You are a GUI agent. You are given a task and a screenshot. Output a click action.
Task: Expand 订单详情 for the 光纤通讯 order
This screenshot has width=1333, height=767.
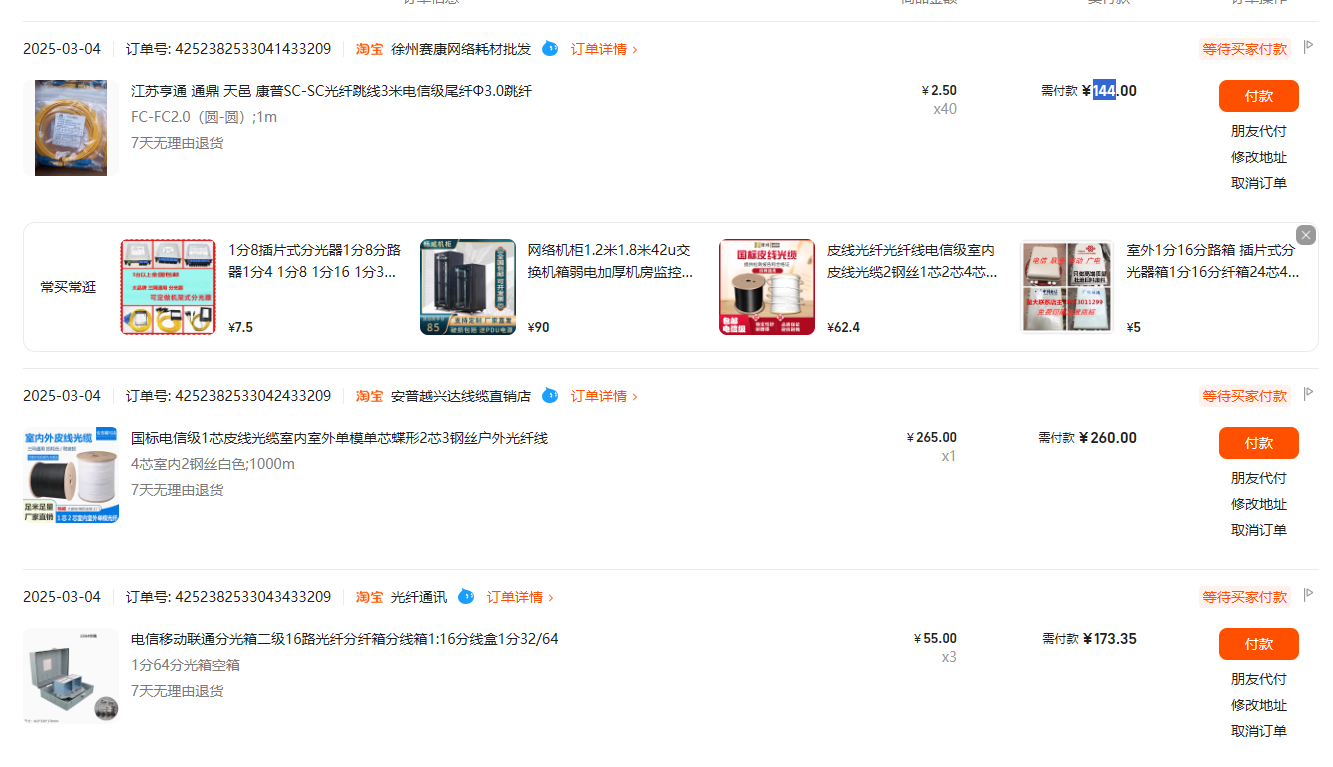click(520, 597)
